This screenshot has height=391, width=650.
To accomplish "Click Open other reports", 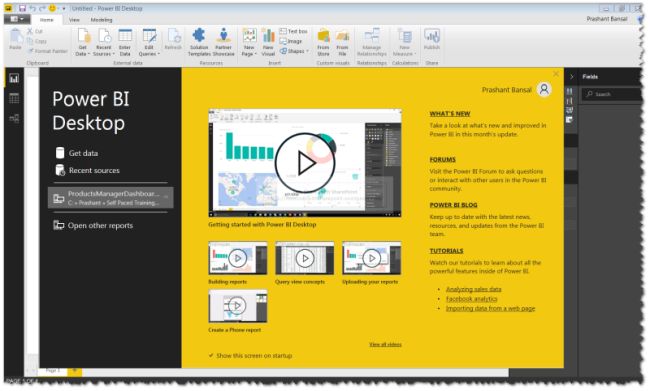I will point(93,226).
